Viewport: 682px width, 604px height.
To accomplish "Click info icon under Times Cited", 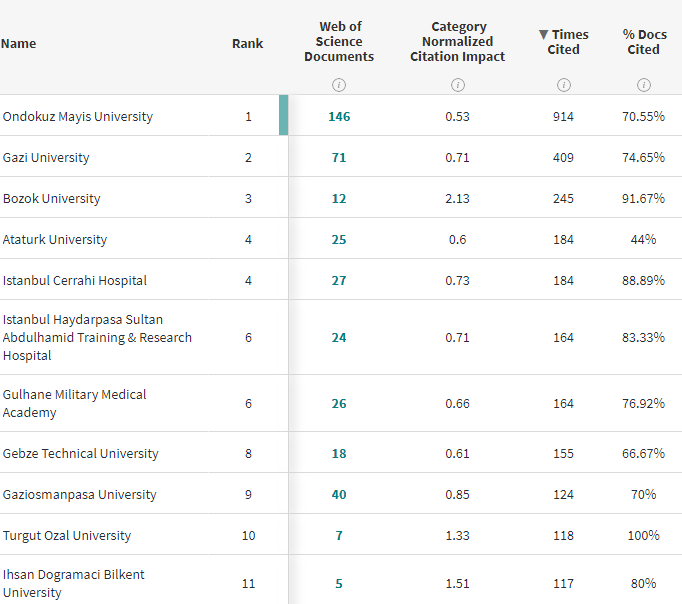I will (x=563, y=79).
